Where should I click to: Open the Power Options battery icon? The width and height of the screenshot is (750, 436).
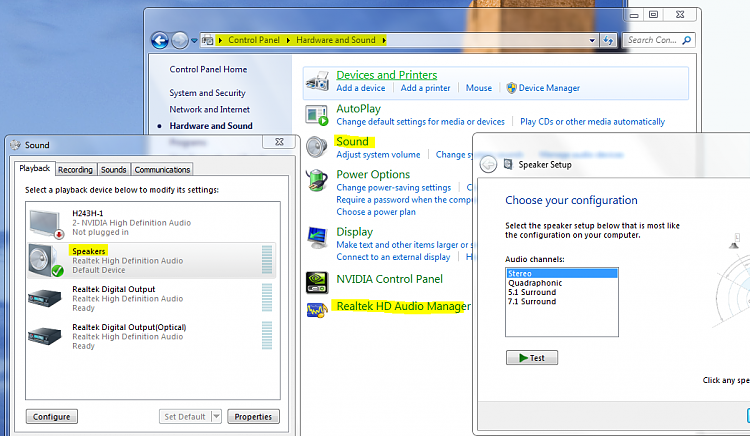[317, 180]
